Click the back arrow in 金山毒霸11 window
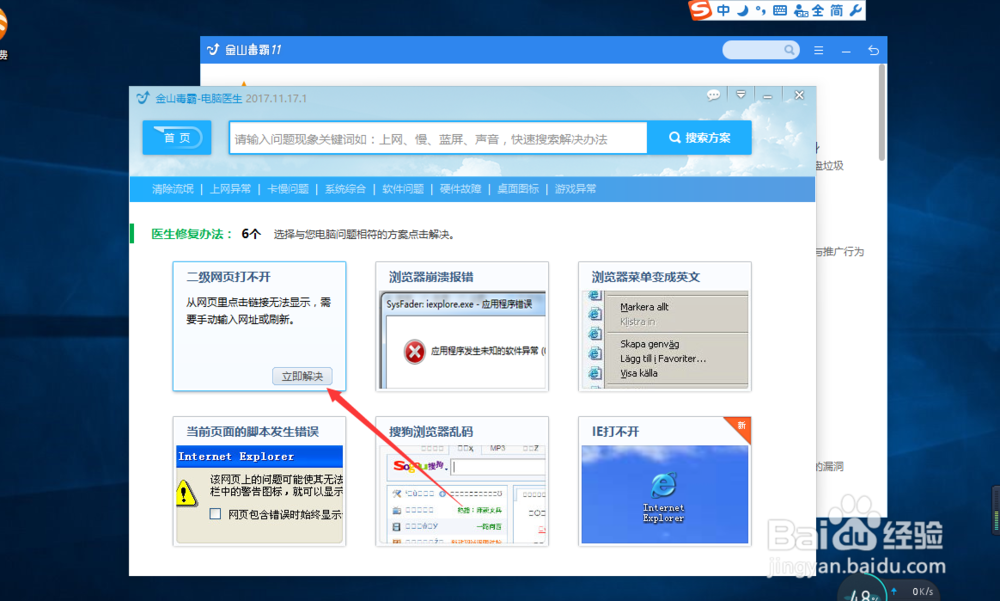 coord(873,50)
